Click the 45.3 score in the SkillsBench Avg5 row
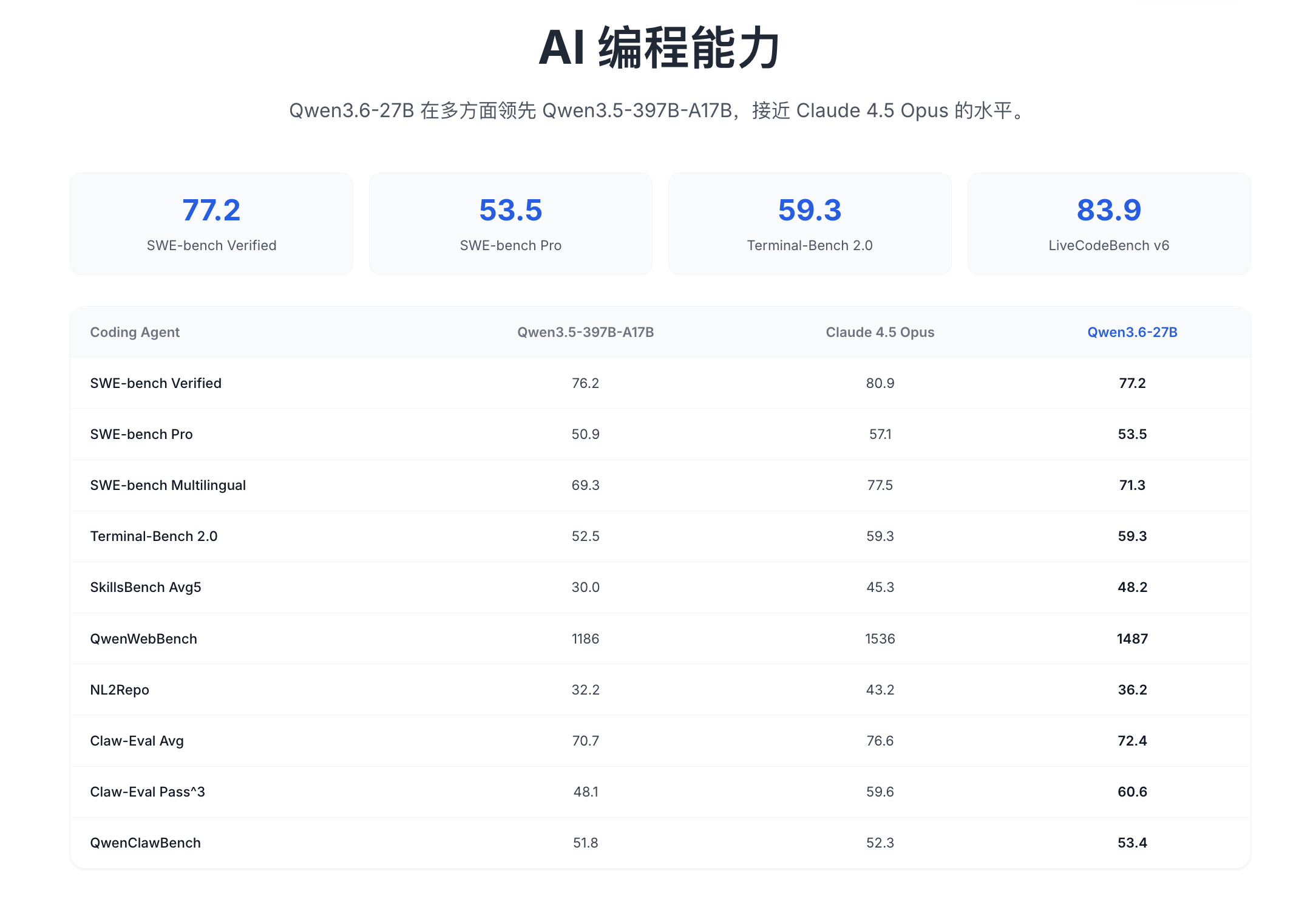1316x901 pixels. [x=880, y=587]
